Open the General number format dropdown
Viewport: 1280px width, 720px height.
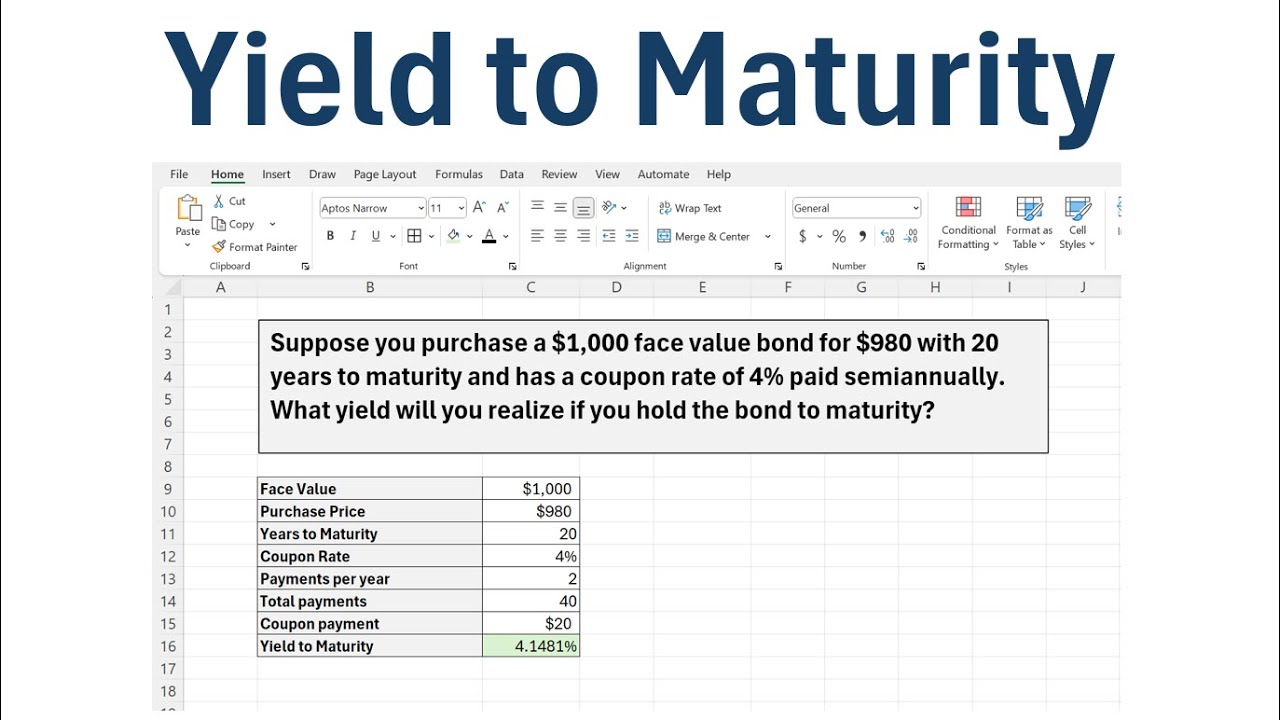click(915, 208)
